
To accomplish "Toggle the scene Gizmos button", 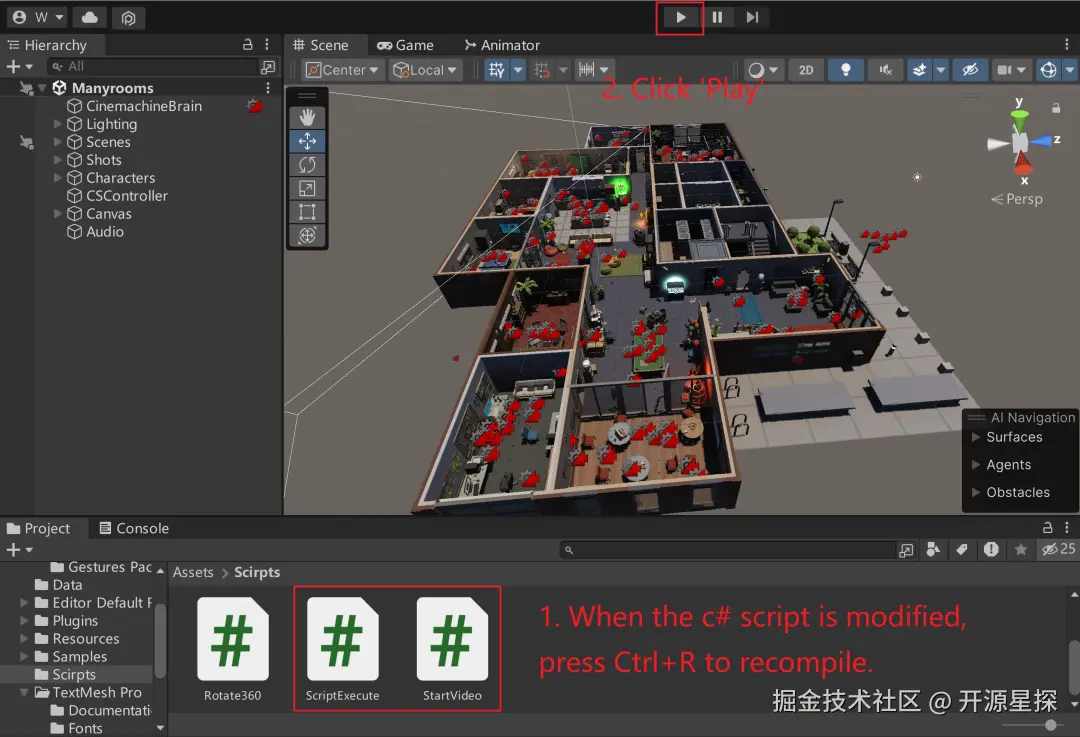I will pyautogui.click(x=1048, y=70).
